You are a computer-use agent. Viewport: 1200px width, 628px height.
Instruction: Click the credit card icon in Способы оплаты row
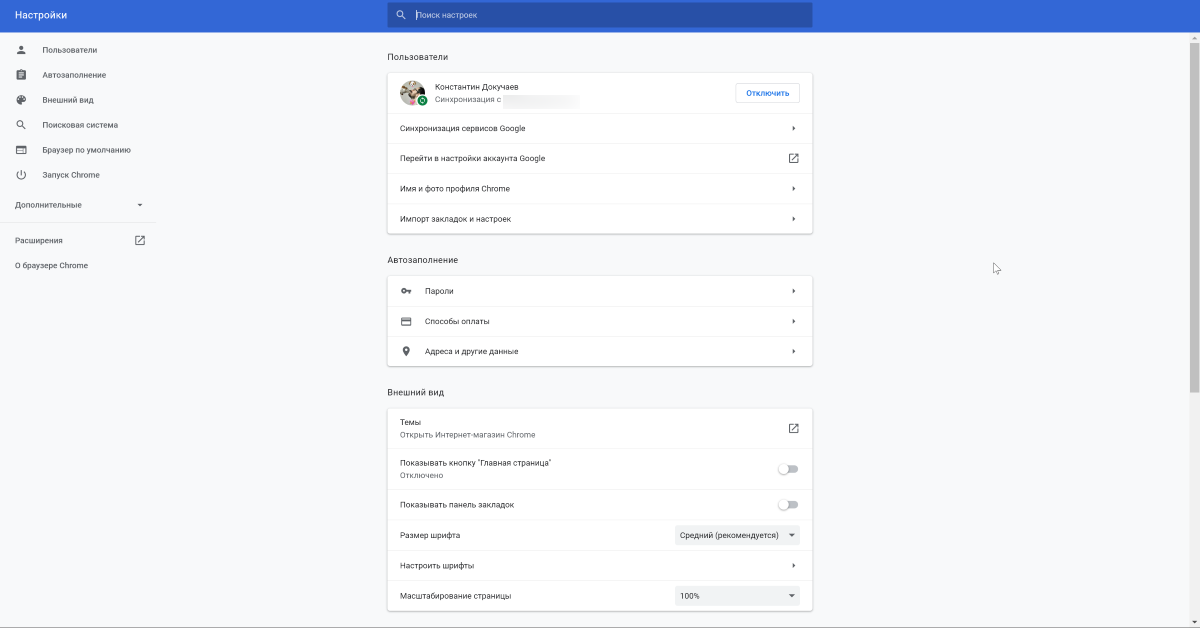pyautogui.click(x=406, y=321)
